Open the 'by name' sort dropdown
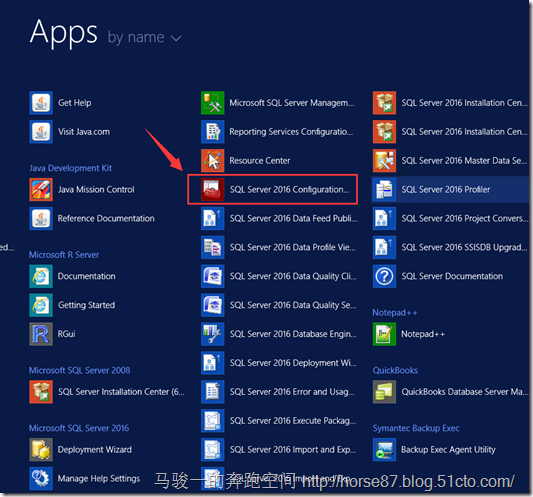533x497 pixels. click(144, 37)
